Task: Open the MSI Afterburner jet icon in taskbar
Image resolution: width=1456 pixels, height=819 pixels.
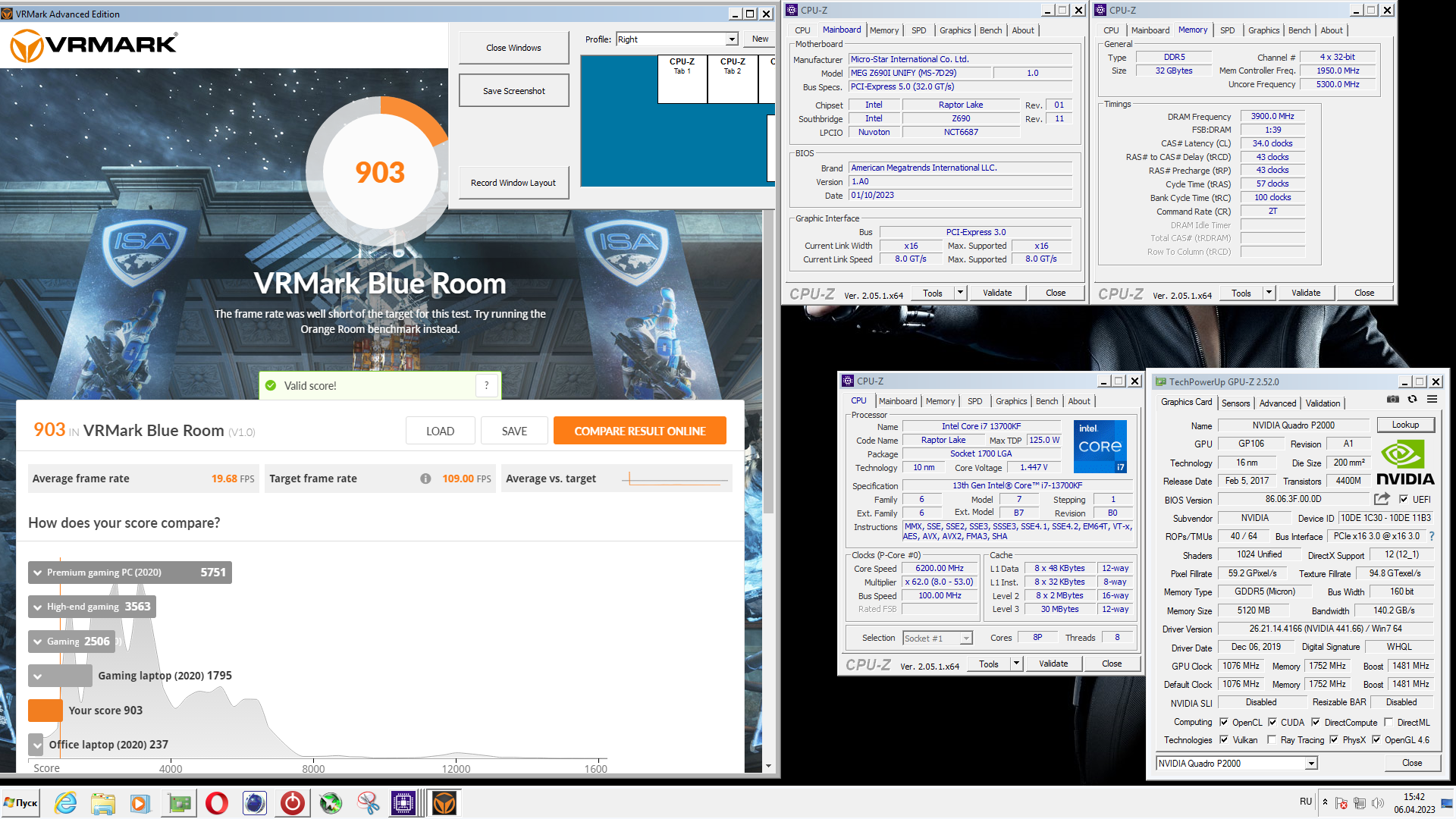Action: tap(331, 803)
